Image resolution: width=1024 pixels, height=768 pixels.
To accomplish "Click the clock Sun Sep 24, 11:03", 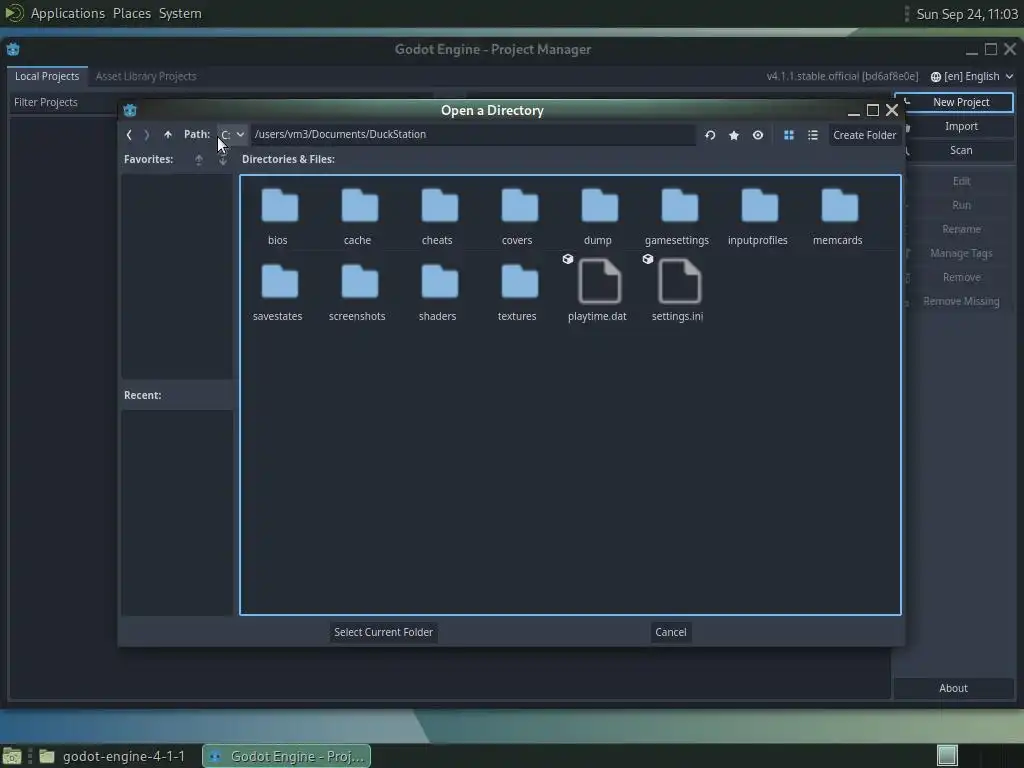I will click(967, 14).
